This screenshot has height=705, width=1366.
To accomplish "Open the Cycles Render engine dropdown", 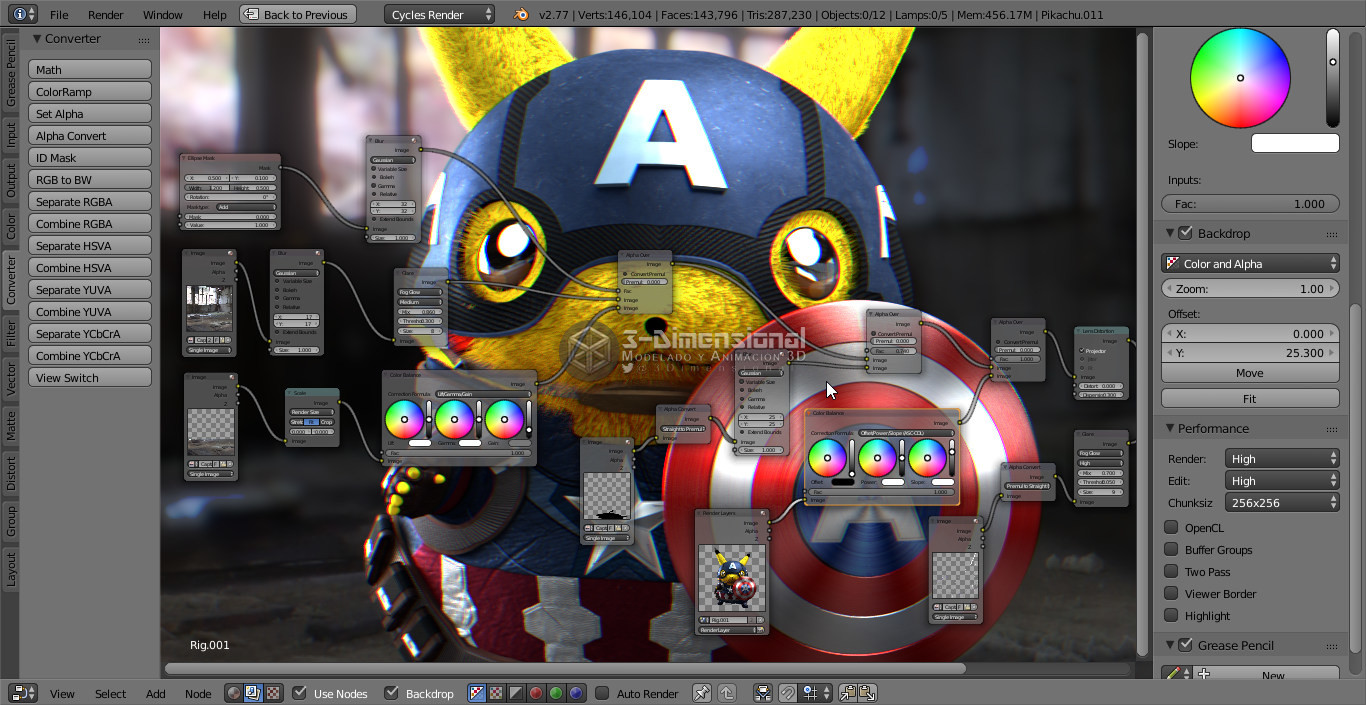I will point(439,14).
